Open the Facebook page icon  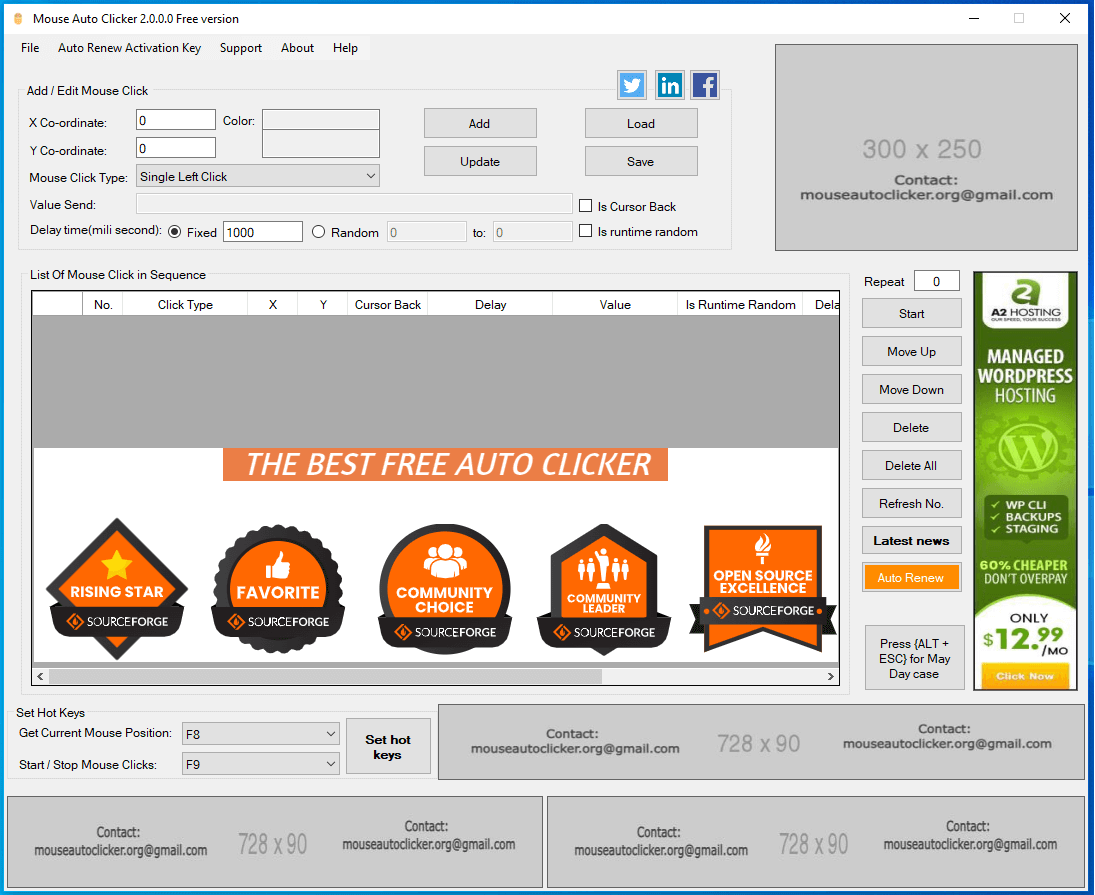[705, 85]
